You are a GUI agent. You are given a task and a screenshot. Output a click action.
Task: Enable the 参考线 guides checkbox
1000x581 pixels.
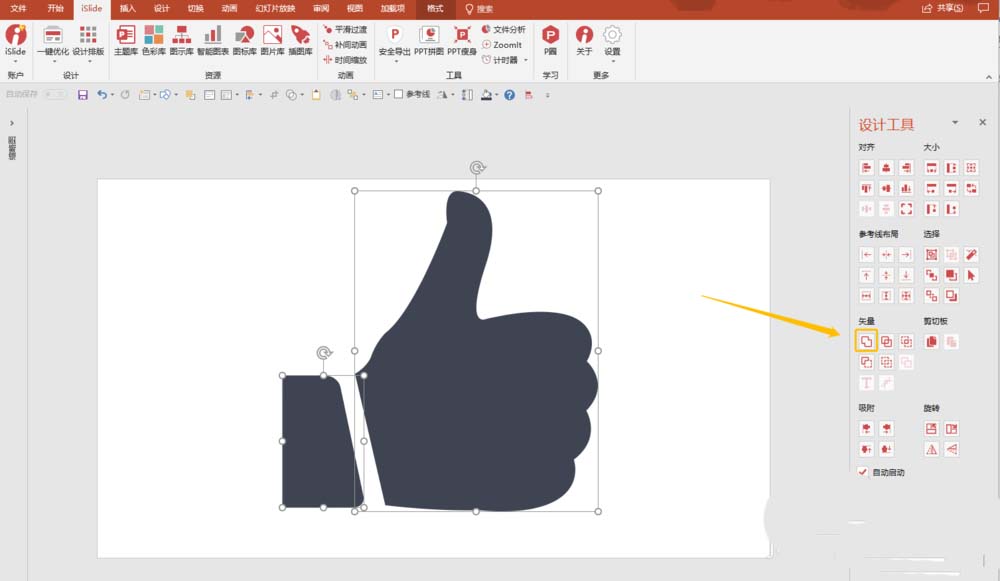click(399, 94)
